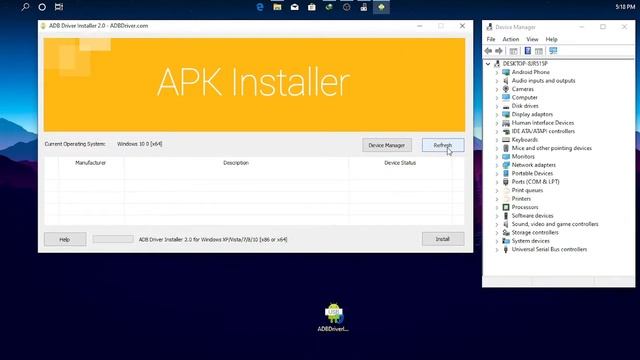Click the Scan for hardware changes monitor icon
Screen dimensions: 640x360
pos(553,51)
